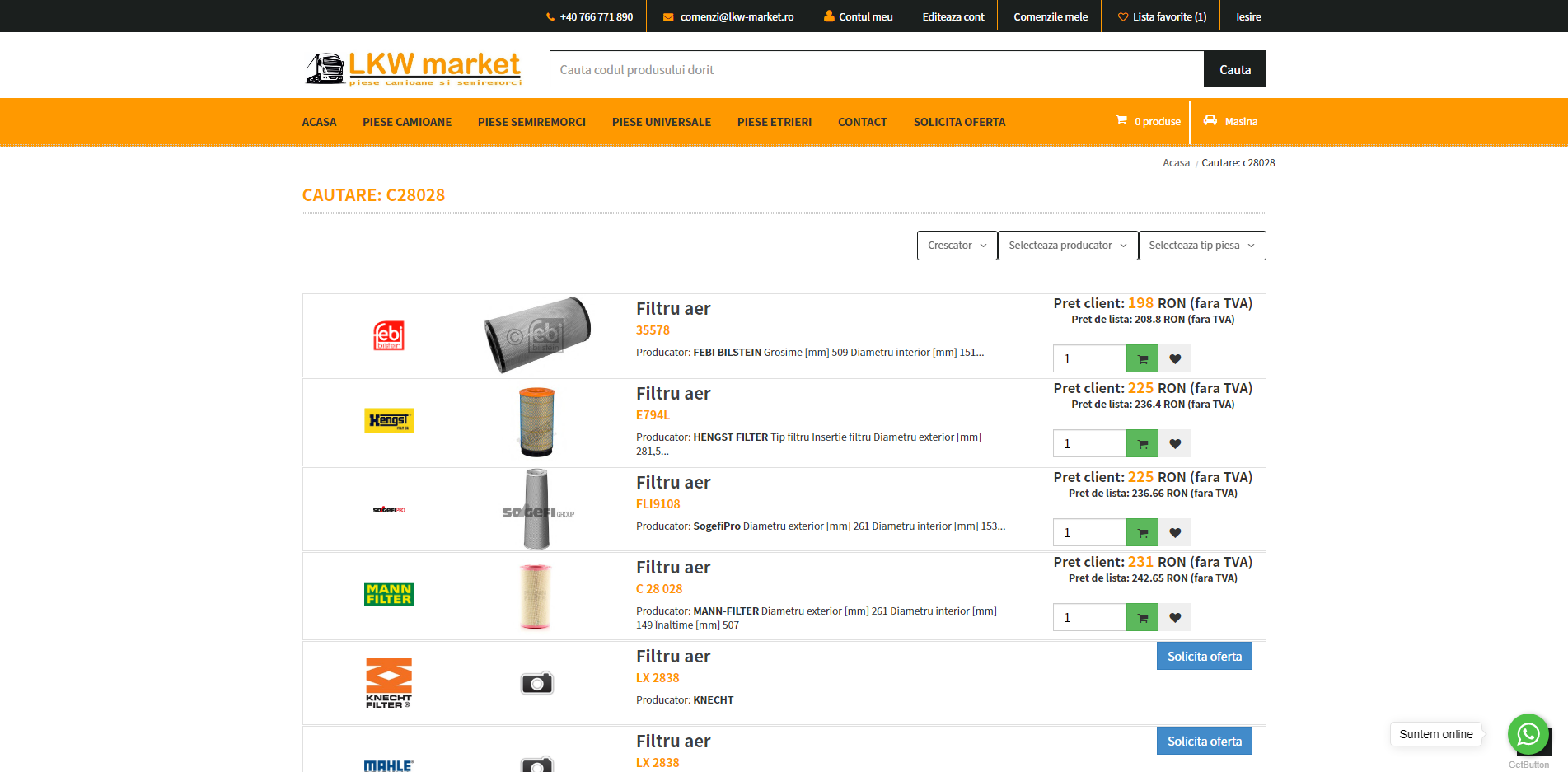Click the Knecht Filter brand logo

pyautogui.click(x=389, y=683)
